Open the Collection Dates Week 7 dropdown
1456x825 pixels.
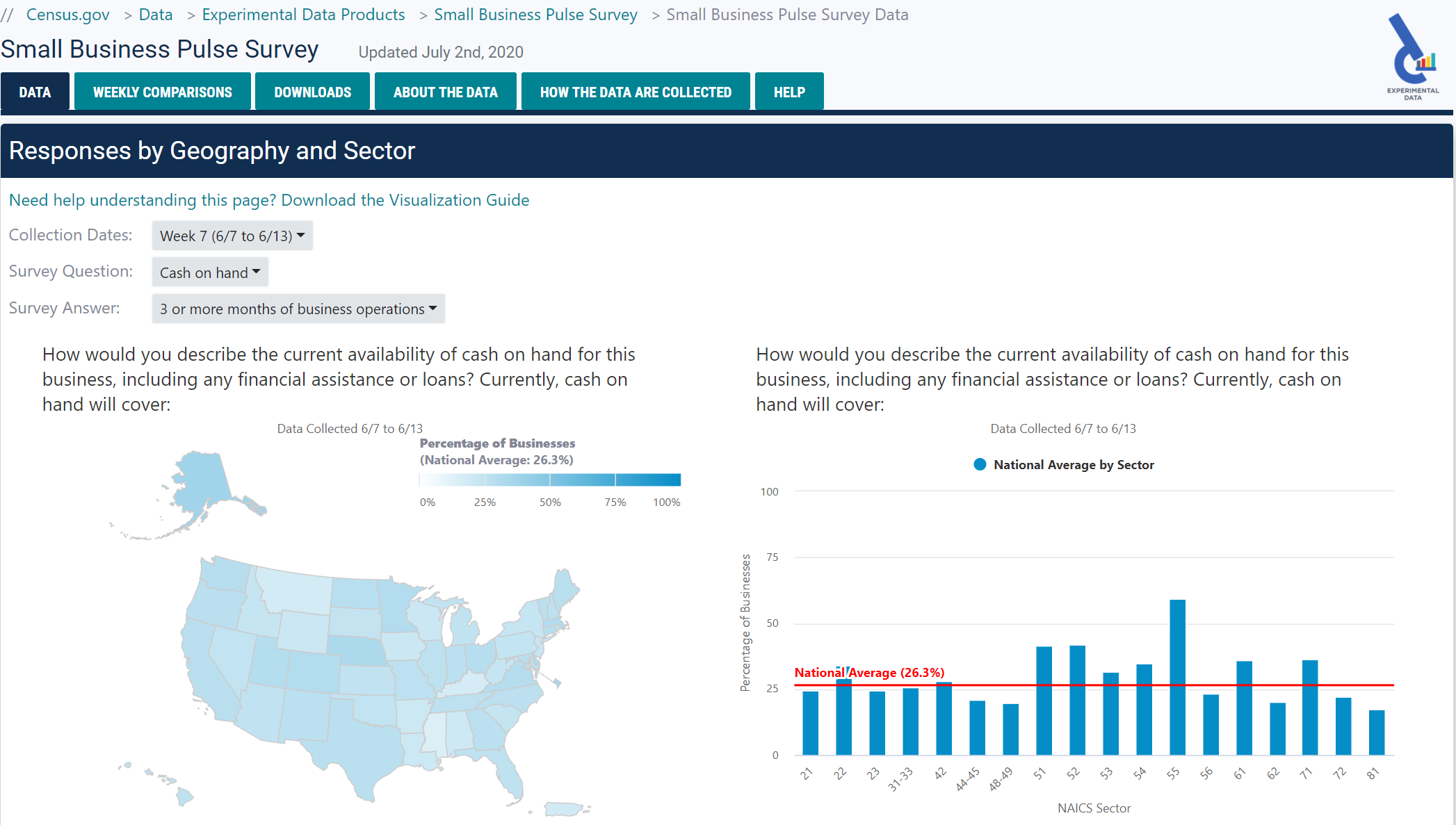coord(232,236)
